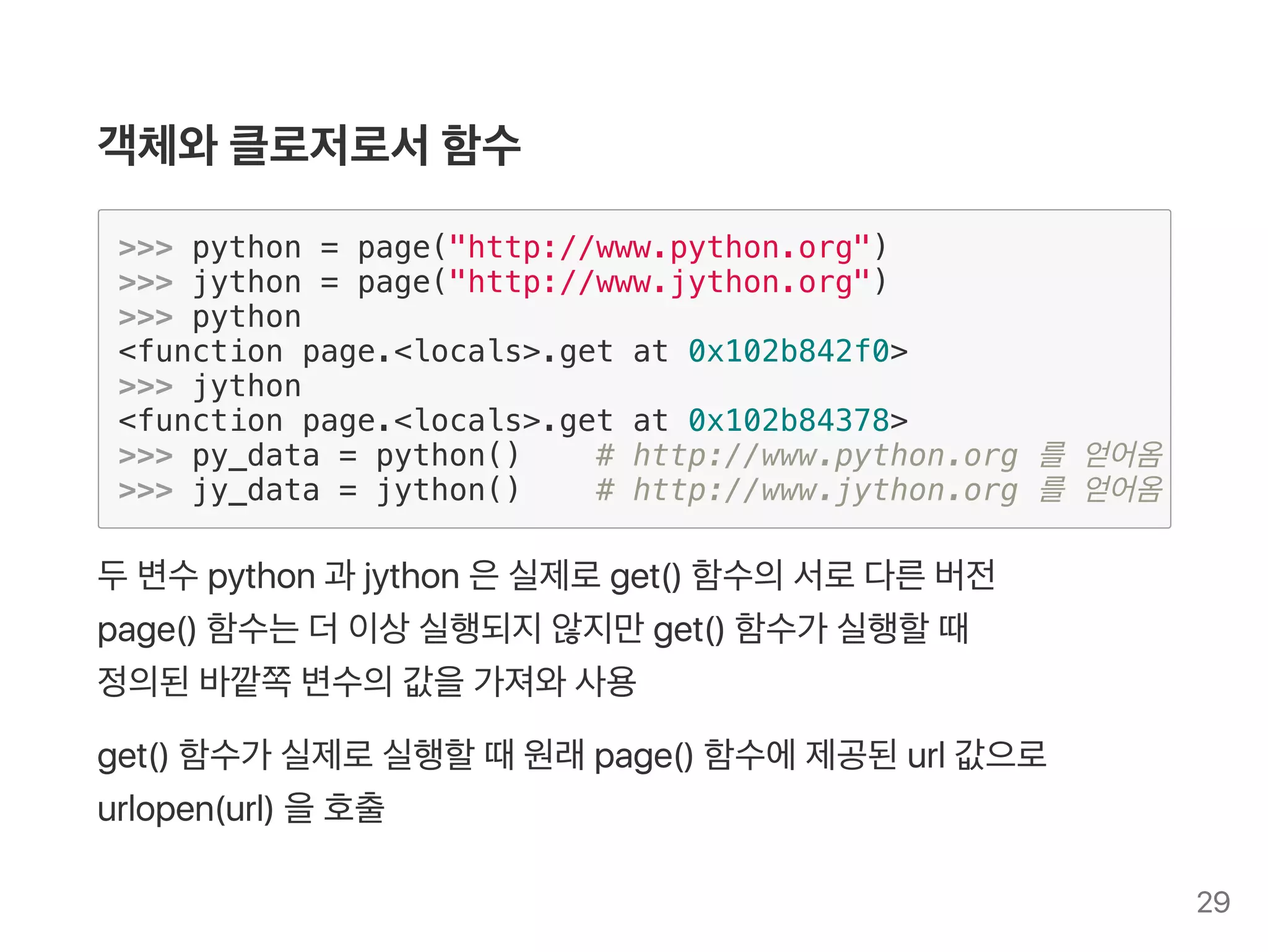Click the comment # http://www.jython.org 를 얻어옴
1268x952 pixels.
(879, 491)
